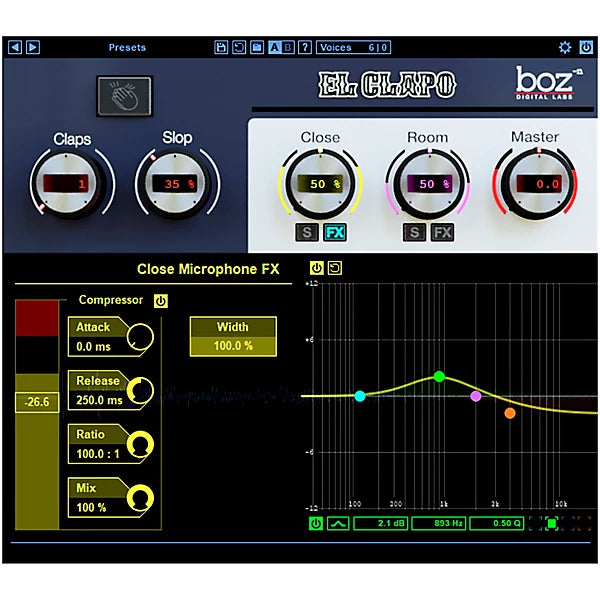
Task: Go to the previous preset with the left arrow
Action: [15, 47]
